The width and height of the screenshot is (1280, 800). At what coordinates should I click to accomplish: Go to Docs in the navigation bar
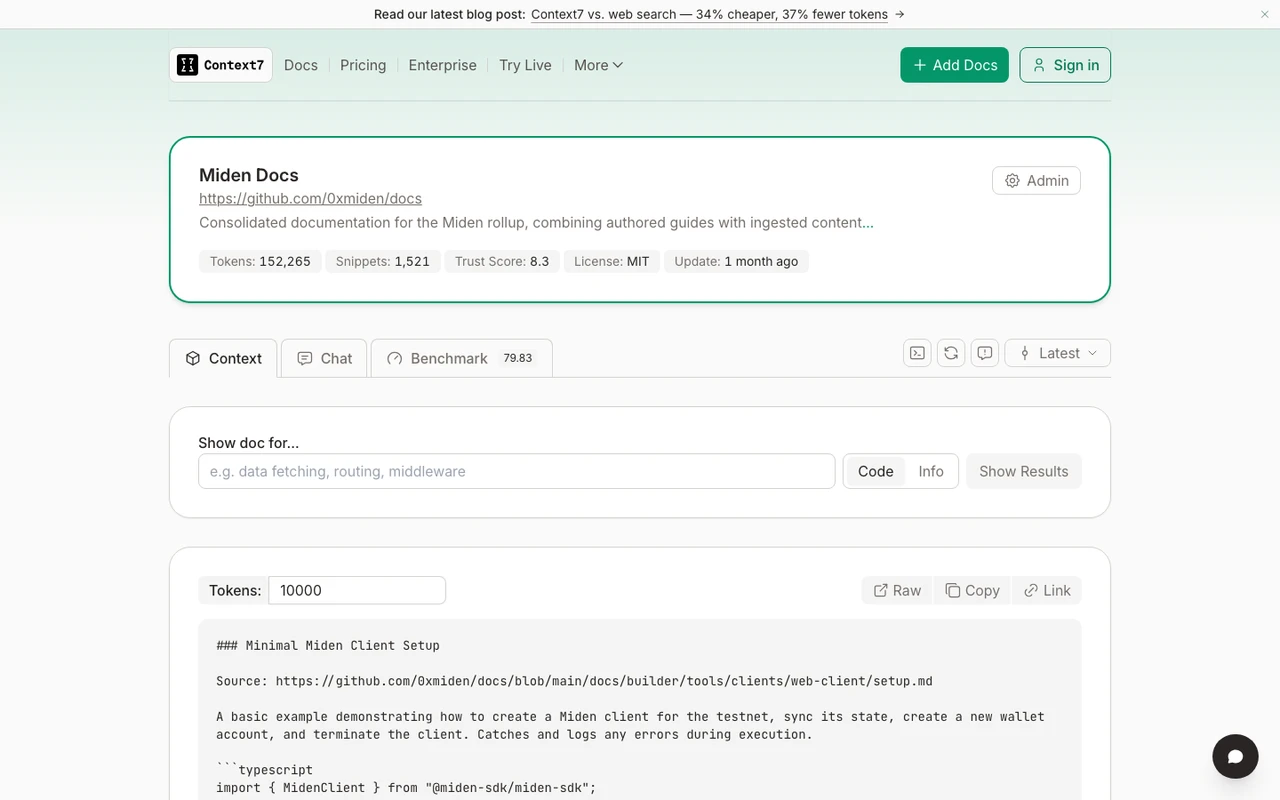click(x=301, y=65)
